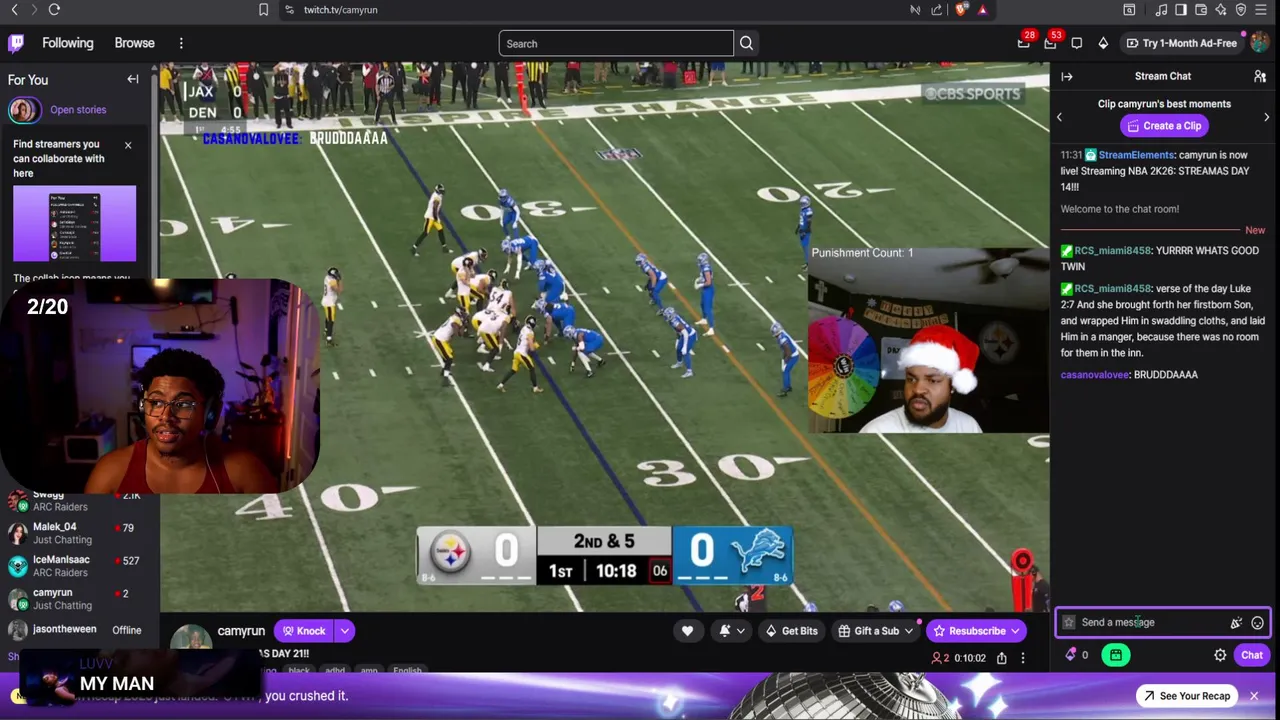Image resolution: width=1280 pixels, height=720 pixels.
Task: Go back in browser history
Action: pos(14,10)
